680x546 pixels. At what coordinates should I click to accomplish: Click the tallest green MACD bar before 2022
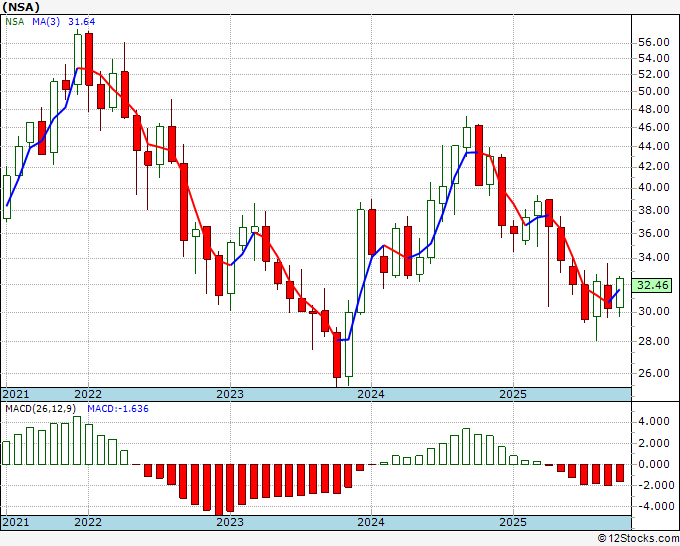point(77,440)
